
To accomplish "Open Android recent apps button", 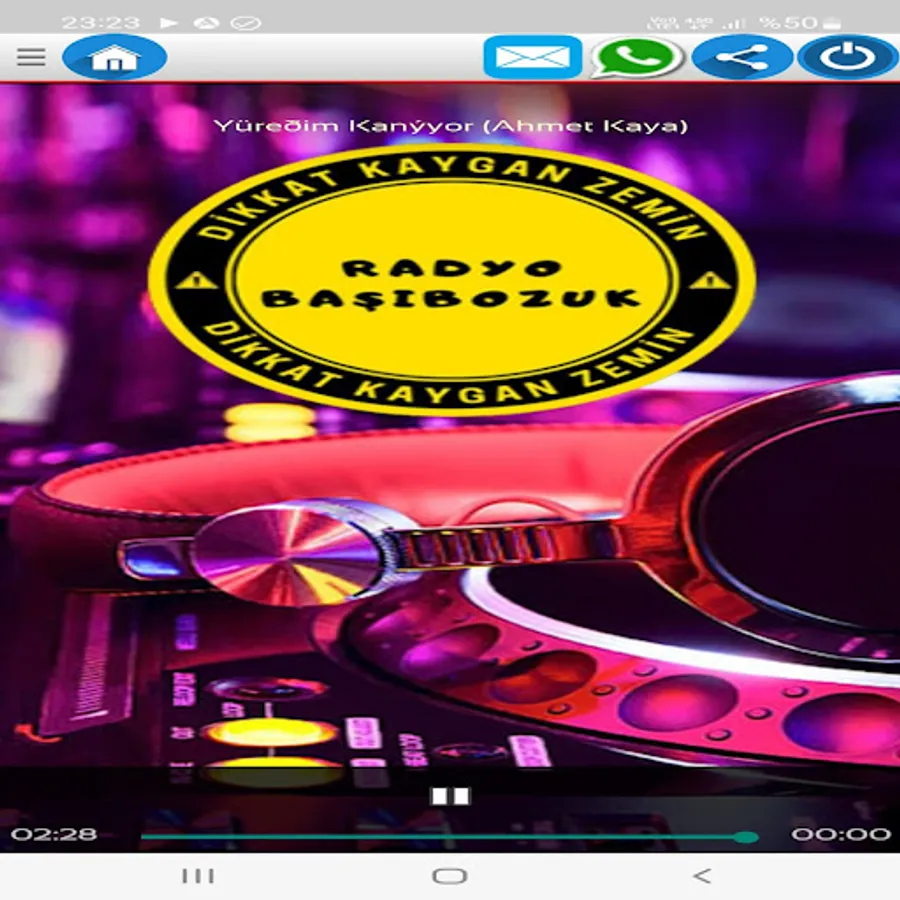I will coord(198,876).
